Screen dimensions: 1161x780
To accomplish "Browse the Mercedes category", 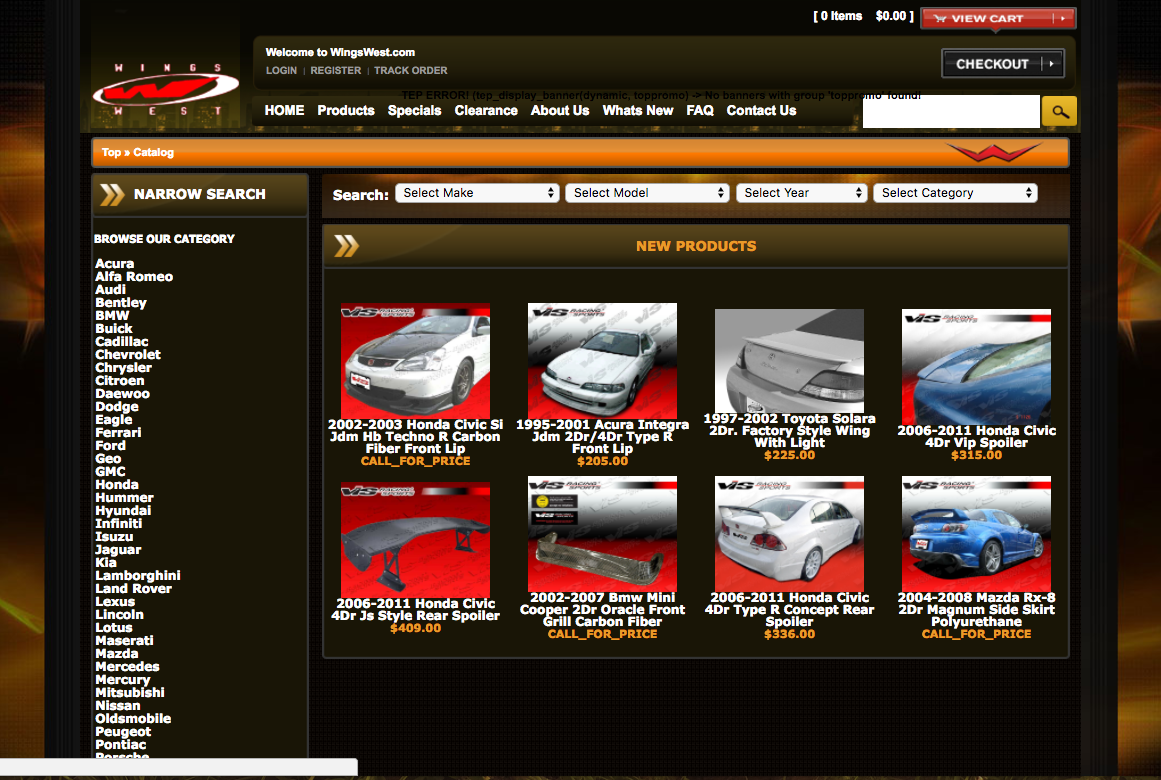I will [127, 667].
